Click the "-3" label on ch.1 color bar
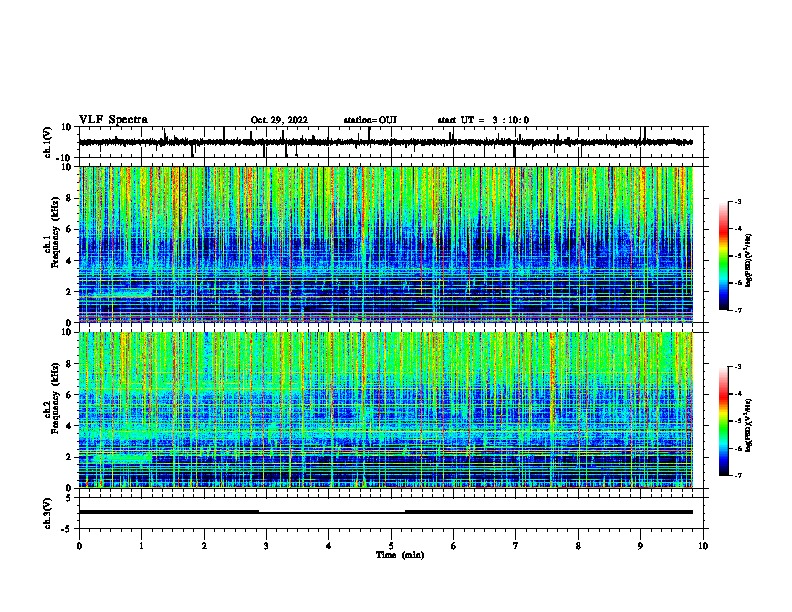The height and width of the screenshot is (612, 792). point(738,202)
